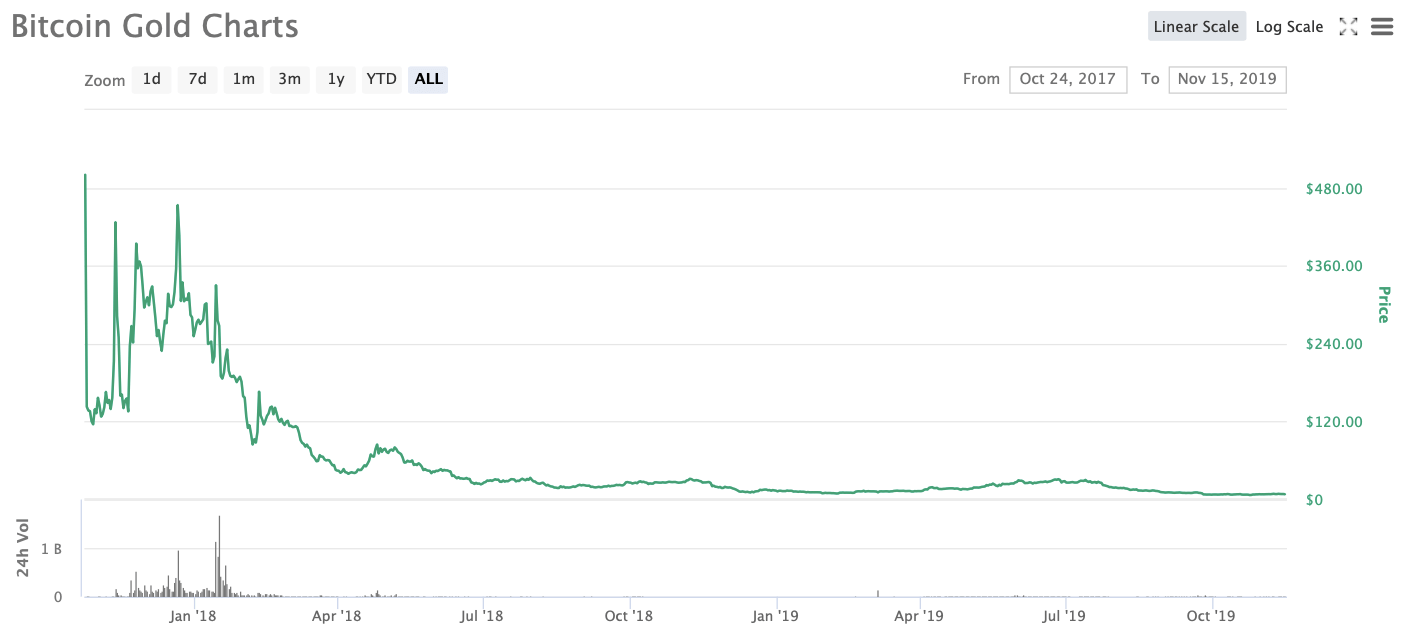Image resolution: width=1407 pixels, height=637 pixels.
Task: Click the 1 B volume axis label
Action: click(51, 549)
